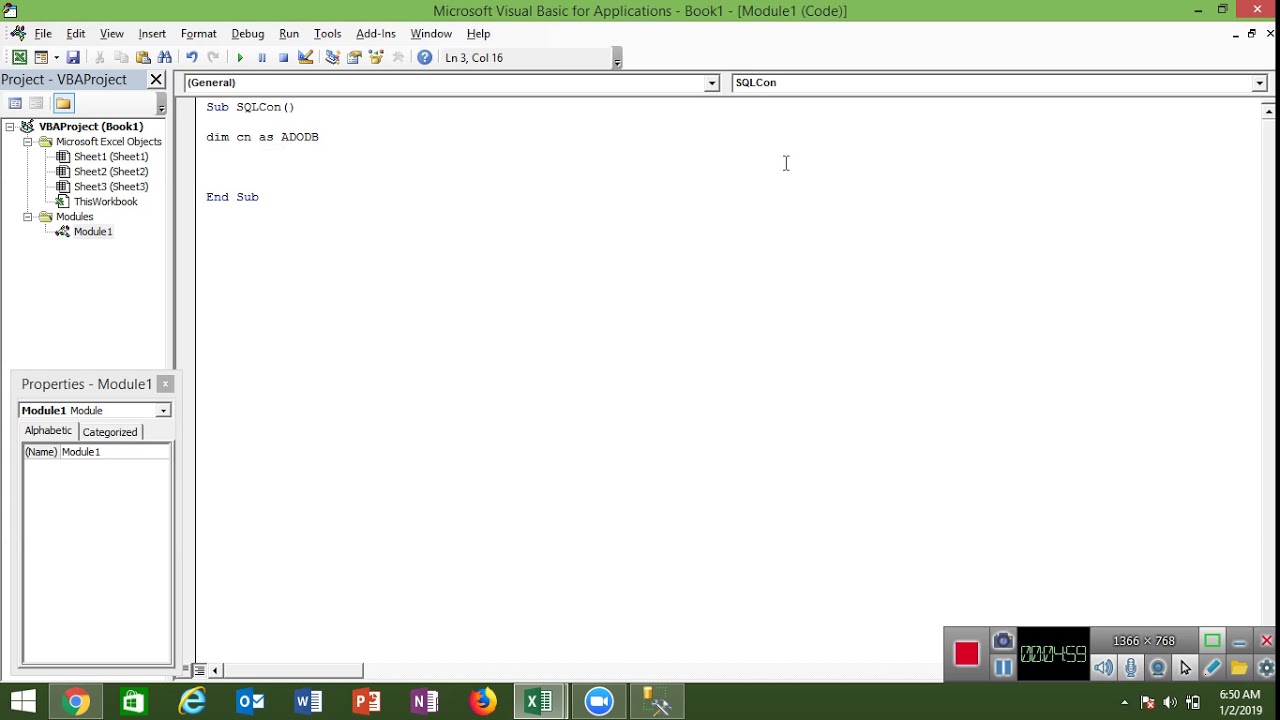
Task: Open Find with the binoculars icon
Action: click(x=165, y=58)
